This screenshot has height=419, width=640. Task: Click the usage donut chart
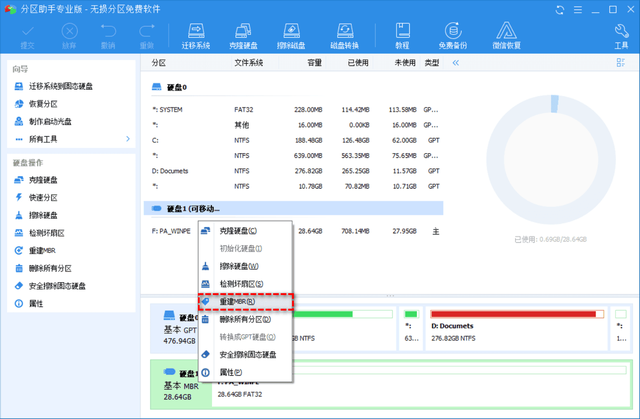click(551, 160)
